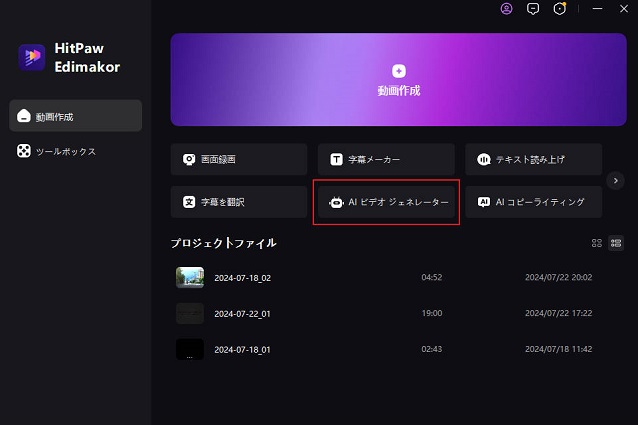Click the plus icon in the banner
The width and height of the screenshot is (638, 425).
399,71
